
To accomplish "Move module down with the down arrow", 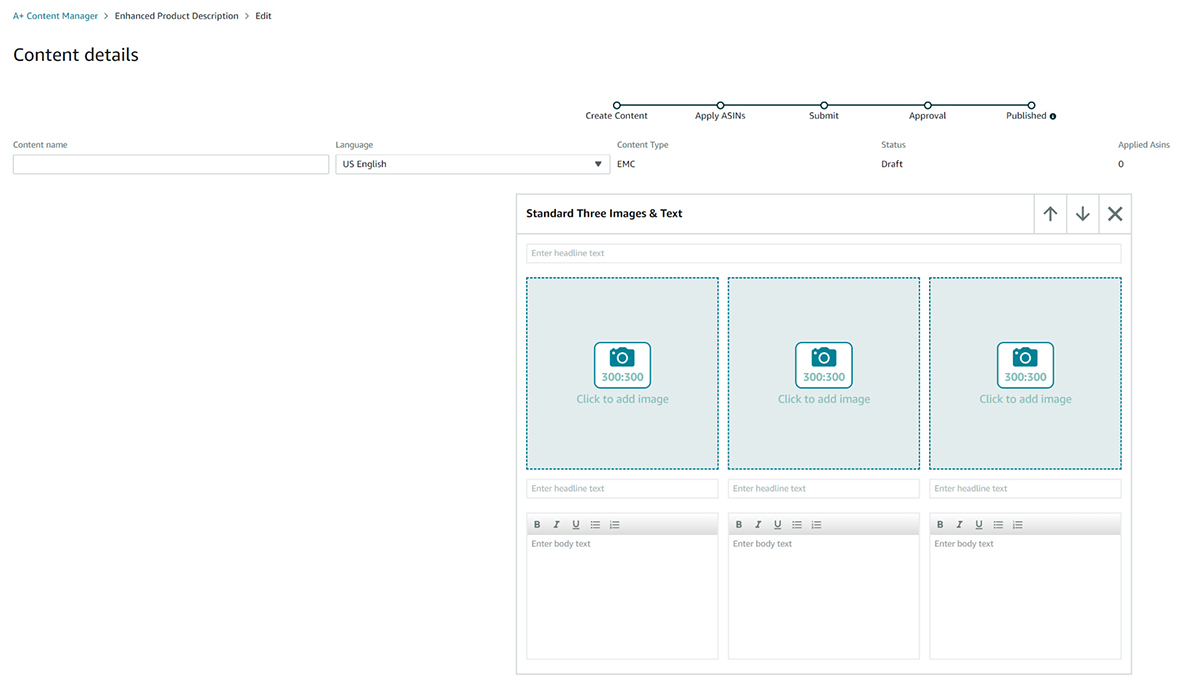I will (1082, 214).
